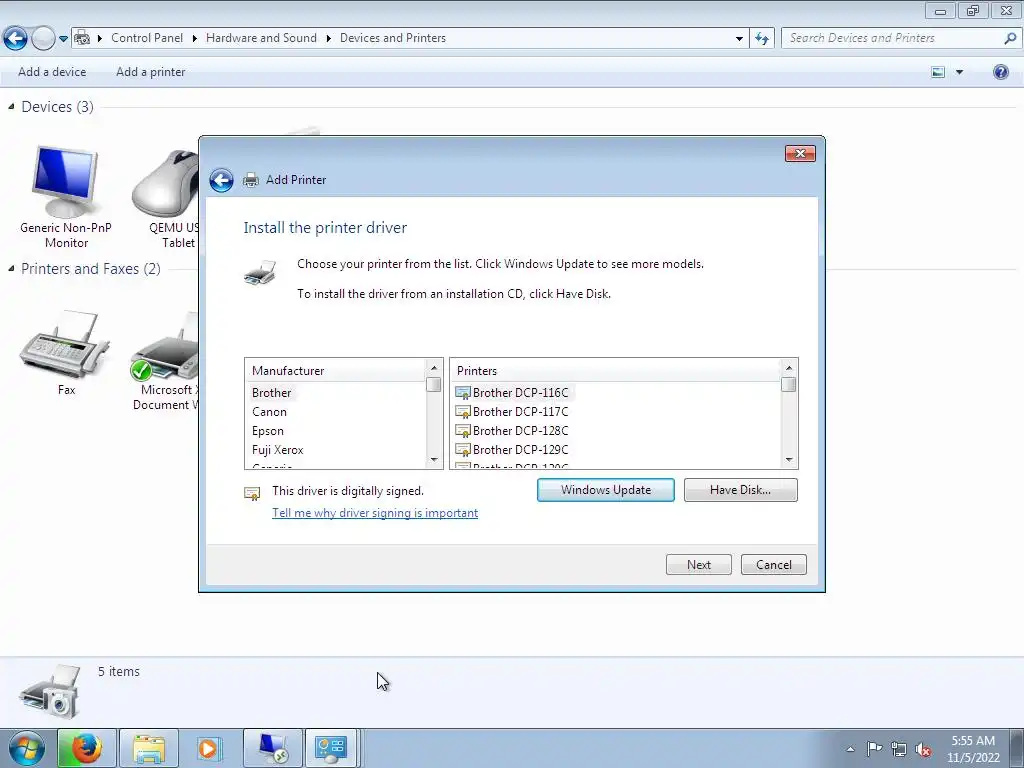Open the Devices and Printers help icon
1024x768 pixels.
(x=1000, y=72)
